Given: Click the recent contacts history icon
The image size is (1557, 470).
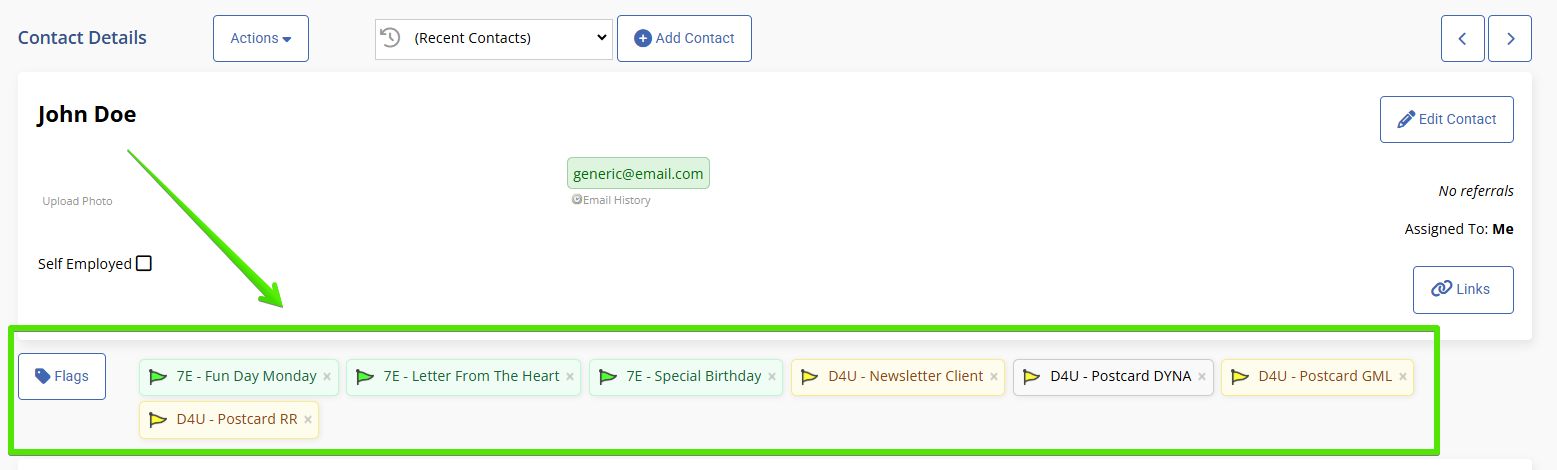Looking at the screenshot, I should (x=391, y=38).
